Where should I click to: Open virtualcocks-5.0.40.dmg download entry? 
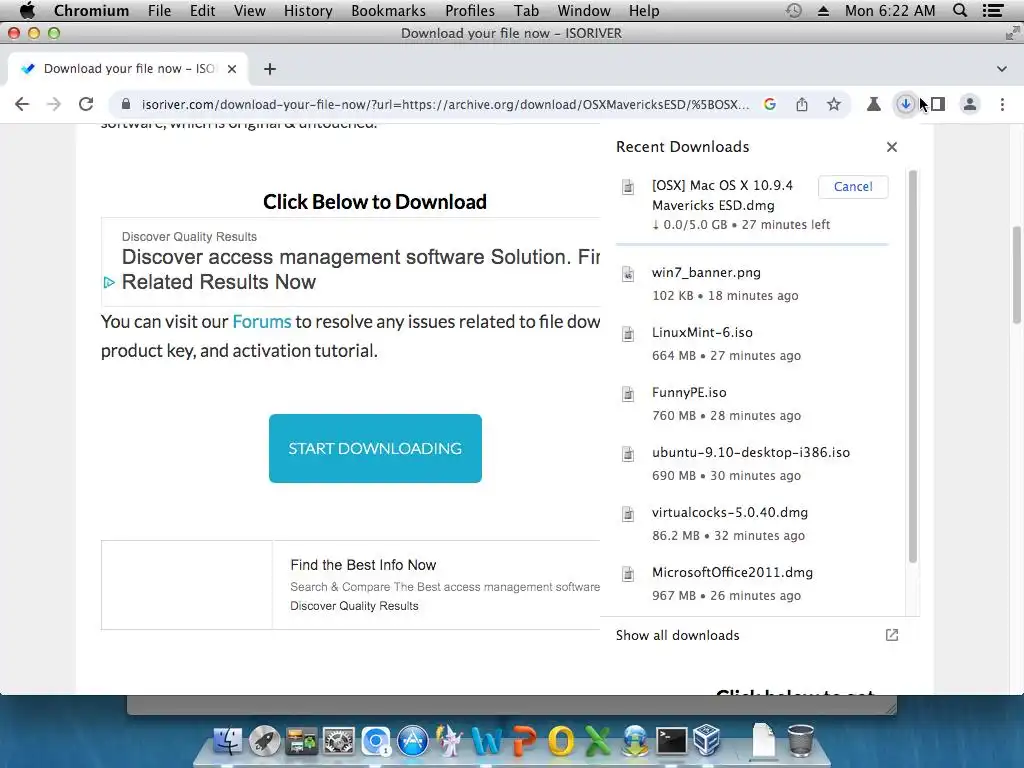coord(752,524)
